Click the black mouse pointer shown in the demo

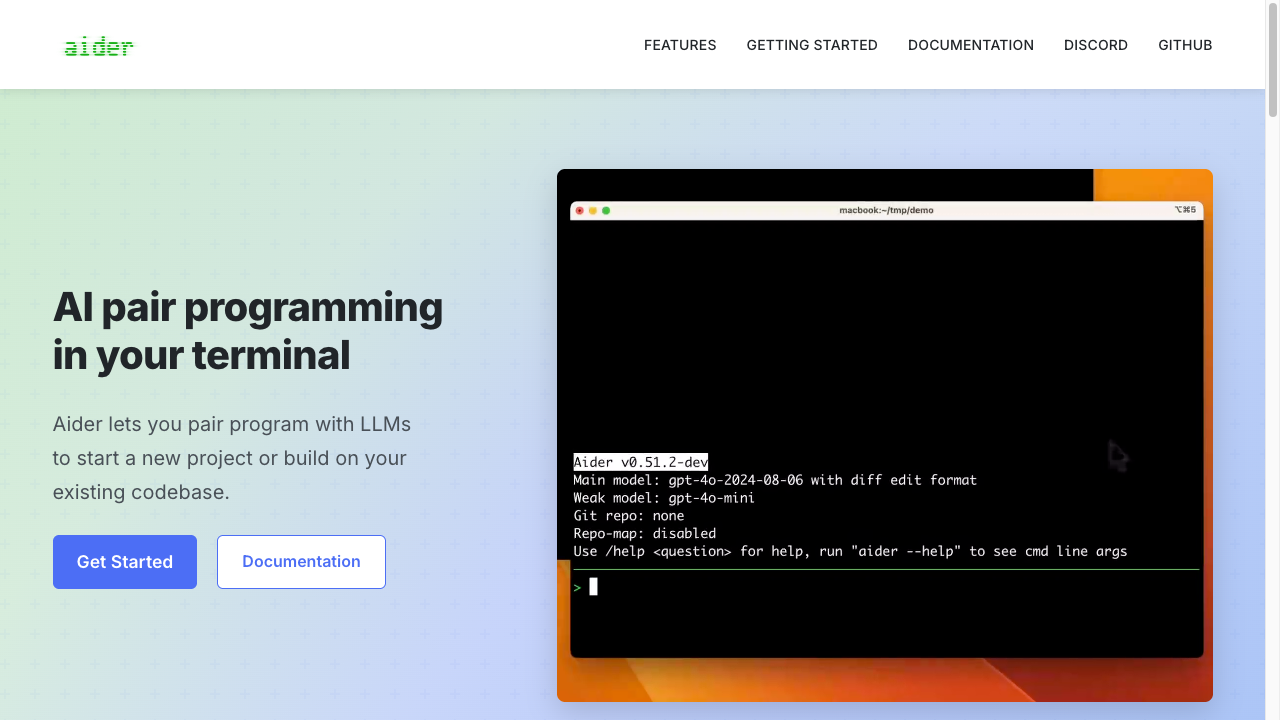point(1117,456)
